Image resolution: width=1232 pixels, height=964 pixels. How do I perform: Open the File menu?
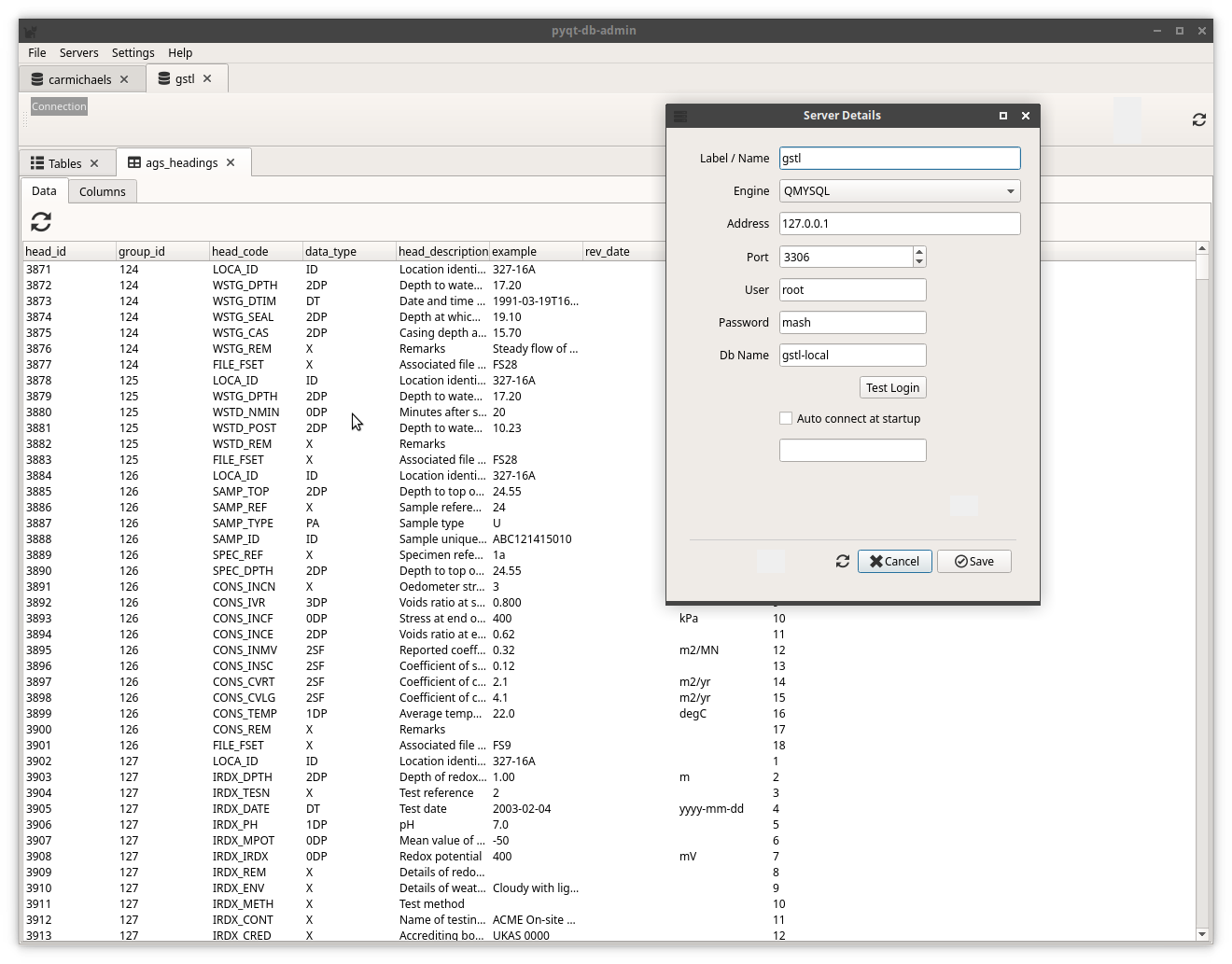(37, 53)
